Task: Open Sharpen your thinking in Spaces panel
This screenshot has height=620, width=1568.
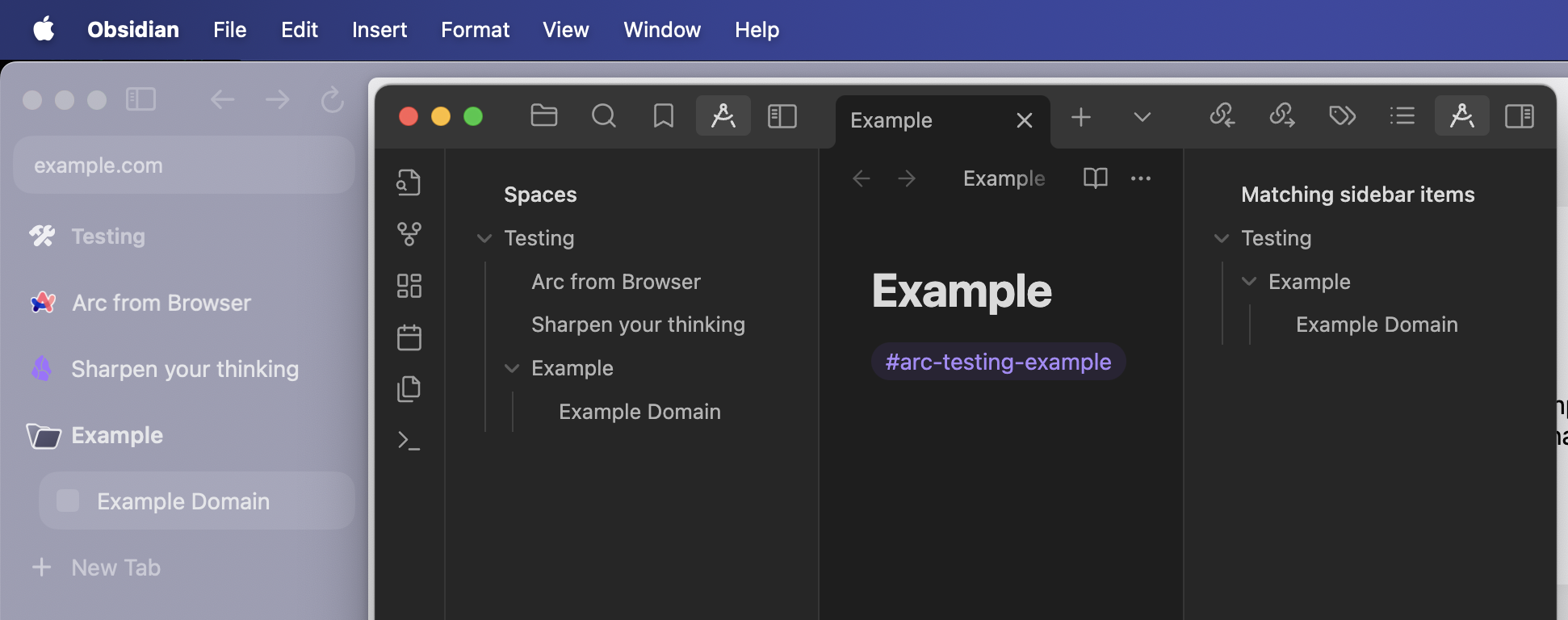Action: tap(638, 325)
